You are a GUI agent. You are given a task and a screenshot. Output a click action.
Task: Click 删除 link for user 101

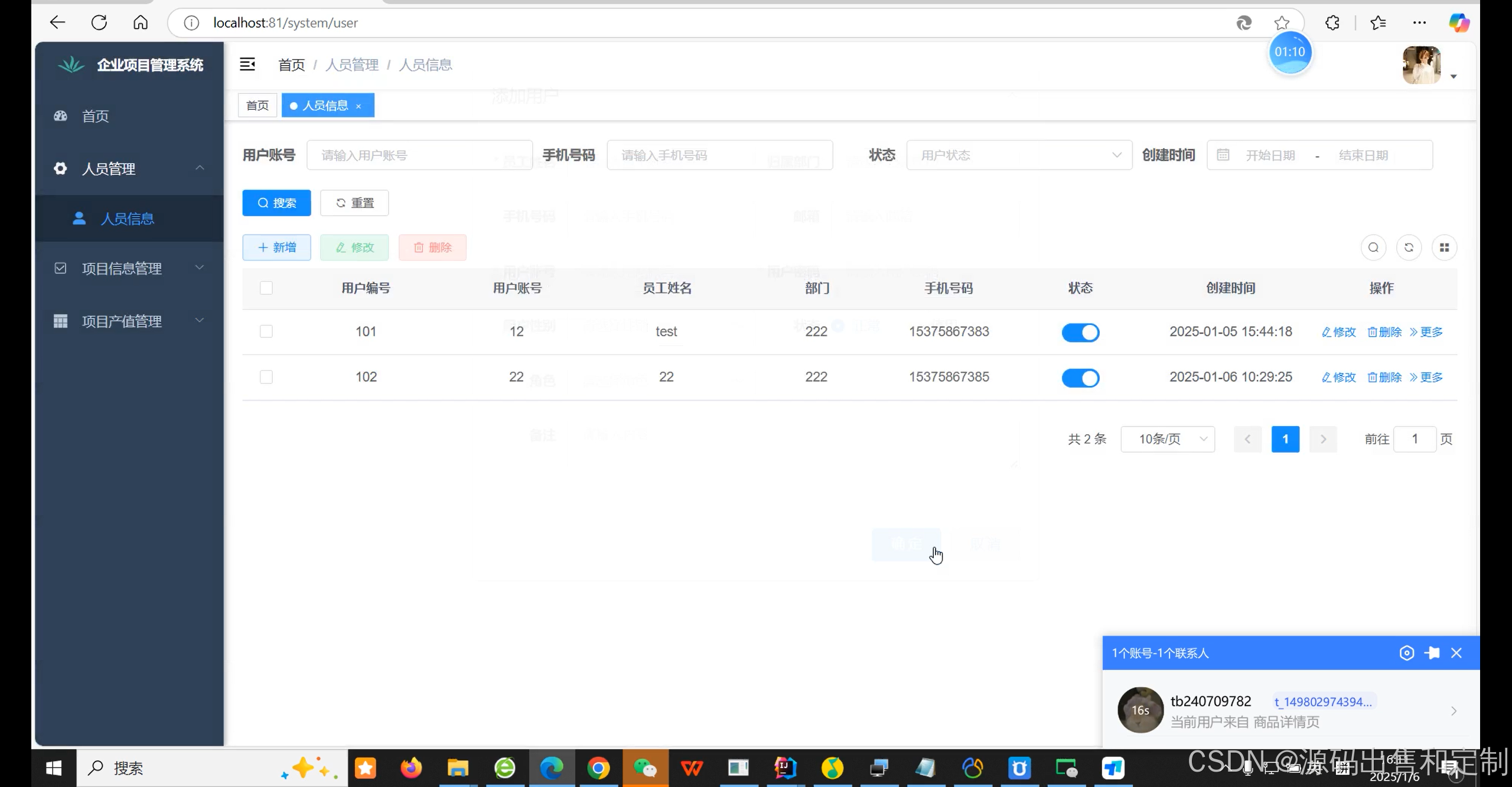(1384, 332)
